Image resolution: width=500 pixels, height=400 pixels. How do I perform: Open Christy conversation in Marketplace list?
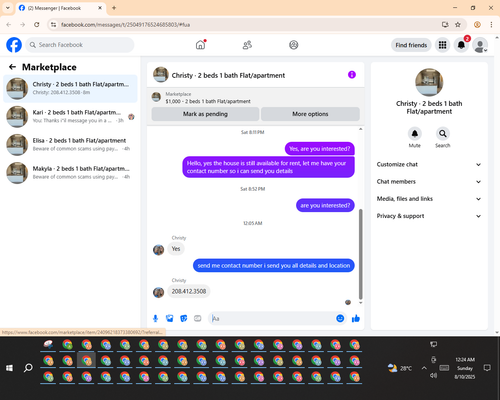coord(70,89)
